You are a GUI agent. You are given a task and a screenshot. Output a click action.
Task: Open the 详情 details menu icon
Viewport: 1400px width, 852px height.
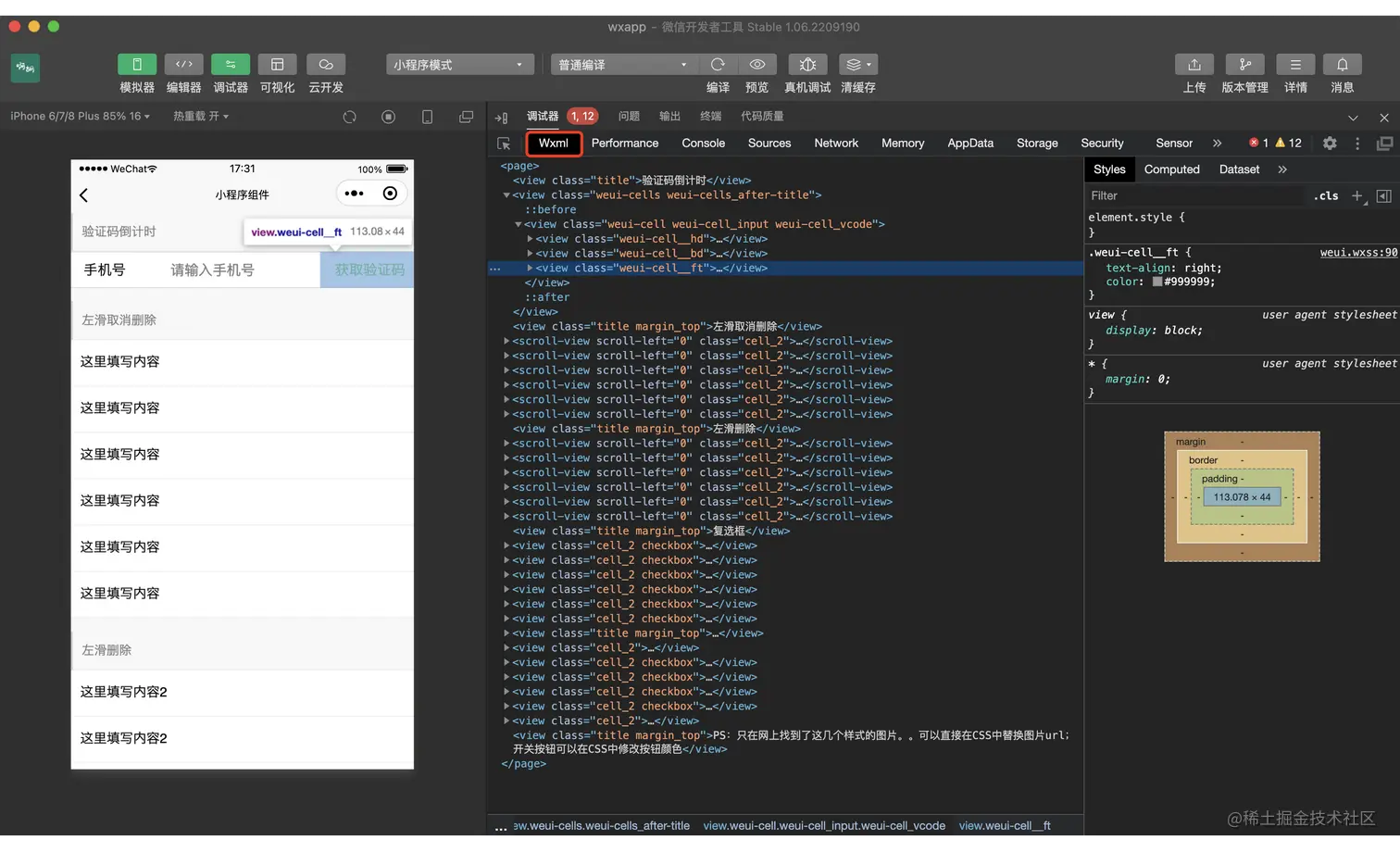[x=1295, y=64]
